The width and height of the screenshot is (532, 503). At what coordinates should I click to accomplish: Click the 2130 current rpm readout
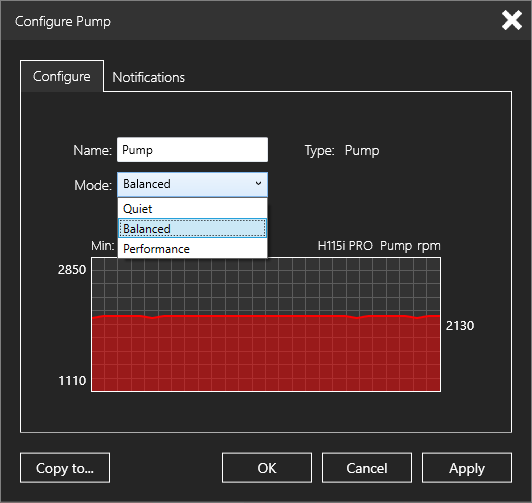click(460, 326)
